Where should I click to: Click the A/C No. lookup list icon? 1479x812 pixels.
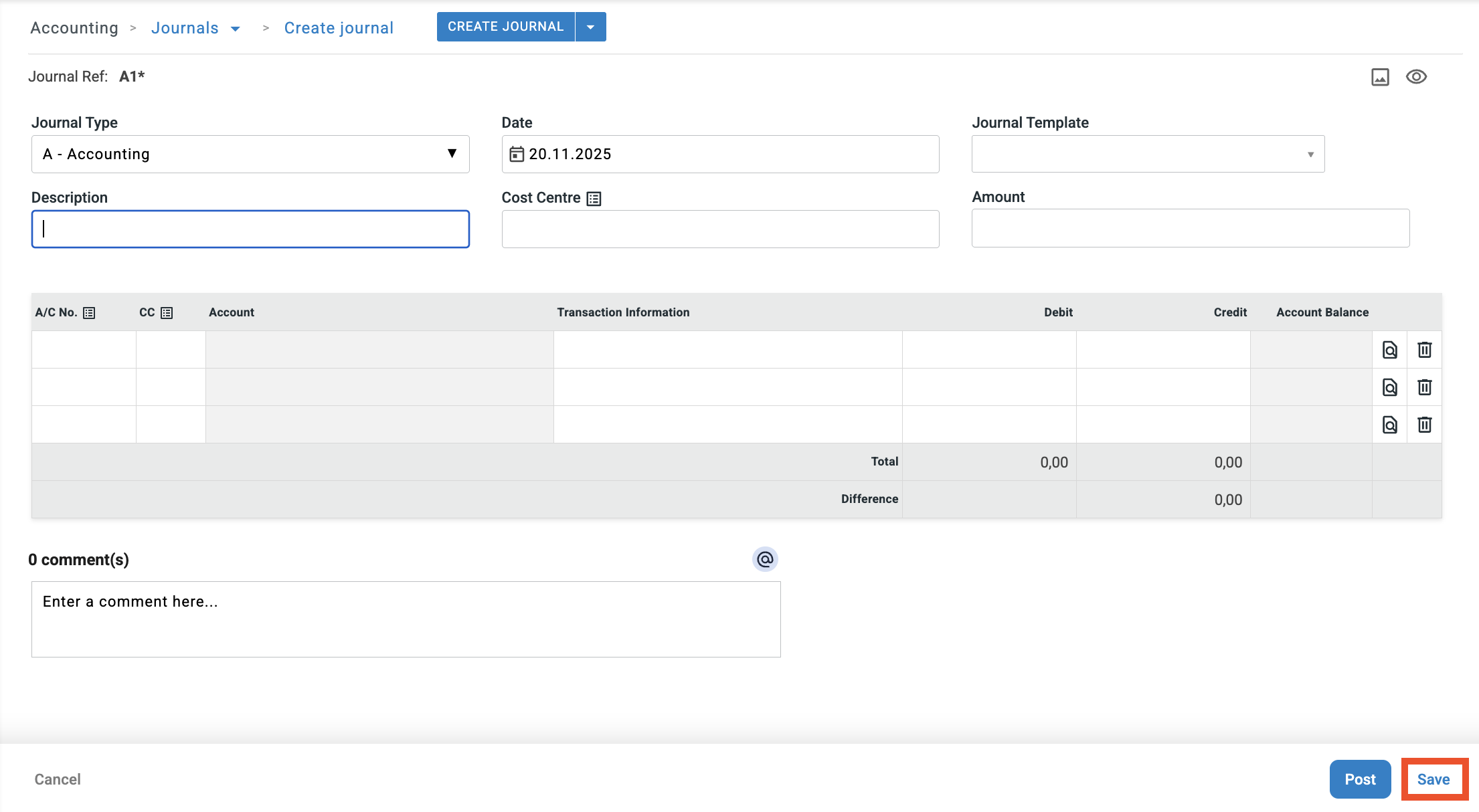tap(89, 313)
